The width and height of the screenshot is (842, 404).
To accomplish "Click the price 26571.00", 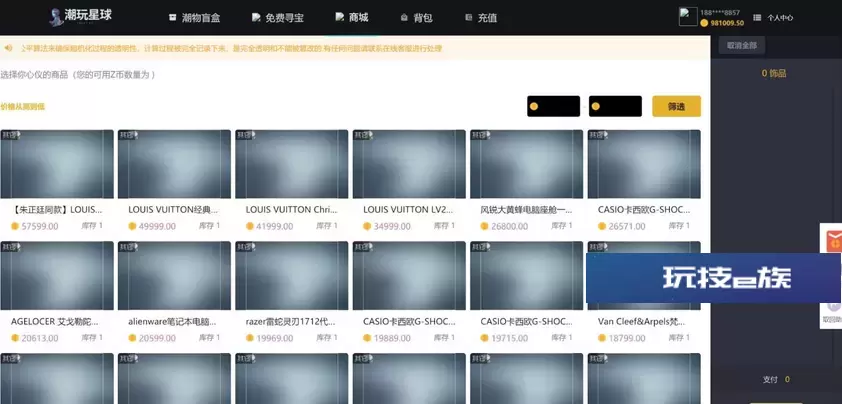I will point(627,226).
